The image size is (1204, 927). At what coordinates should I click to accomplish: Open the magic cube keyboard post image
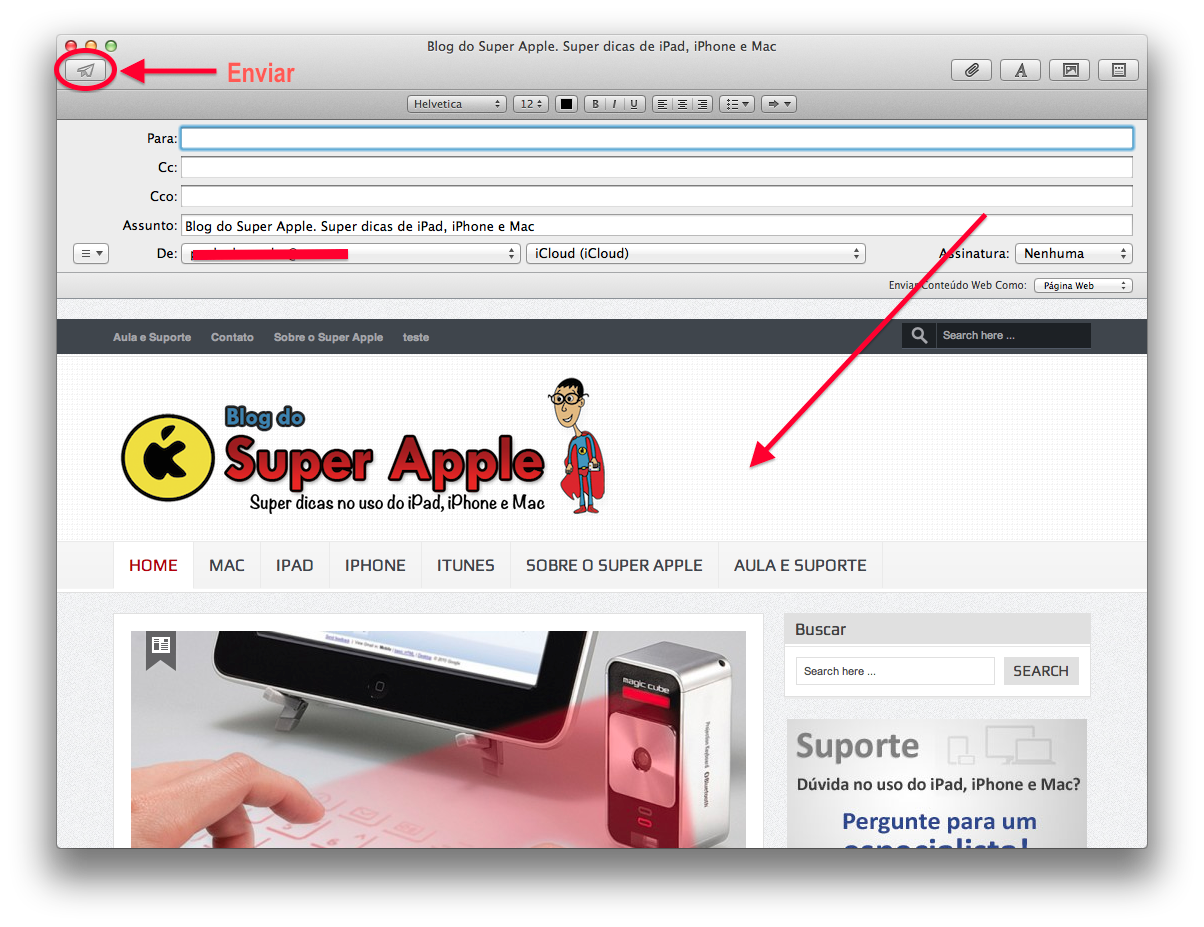click(438, 739)
